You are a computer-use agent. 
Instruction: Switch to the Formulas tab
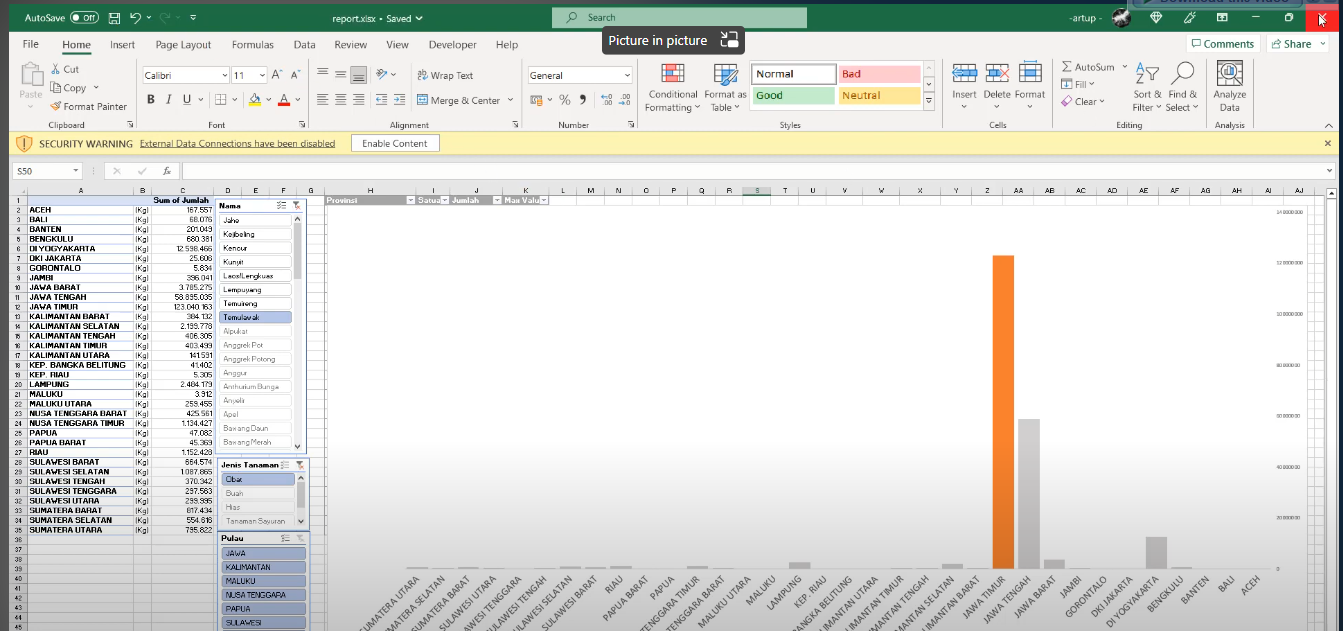(253, 45)
